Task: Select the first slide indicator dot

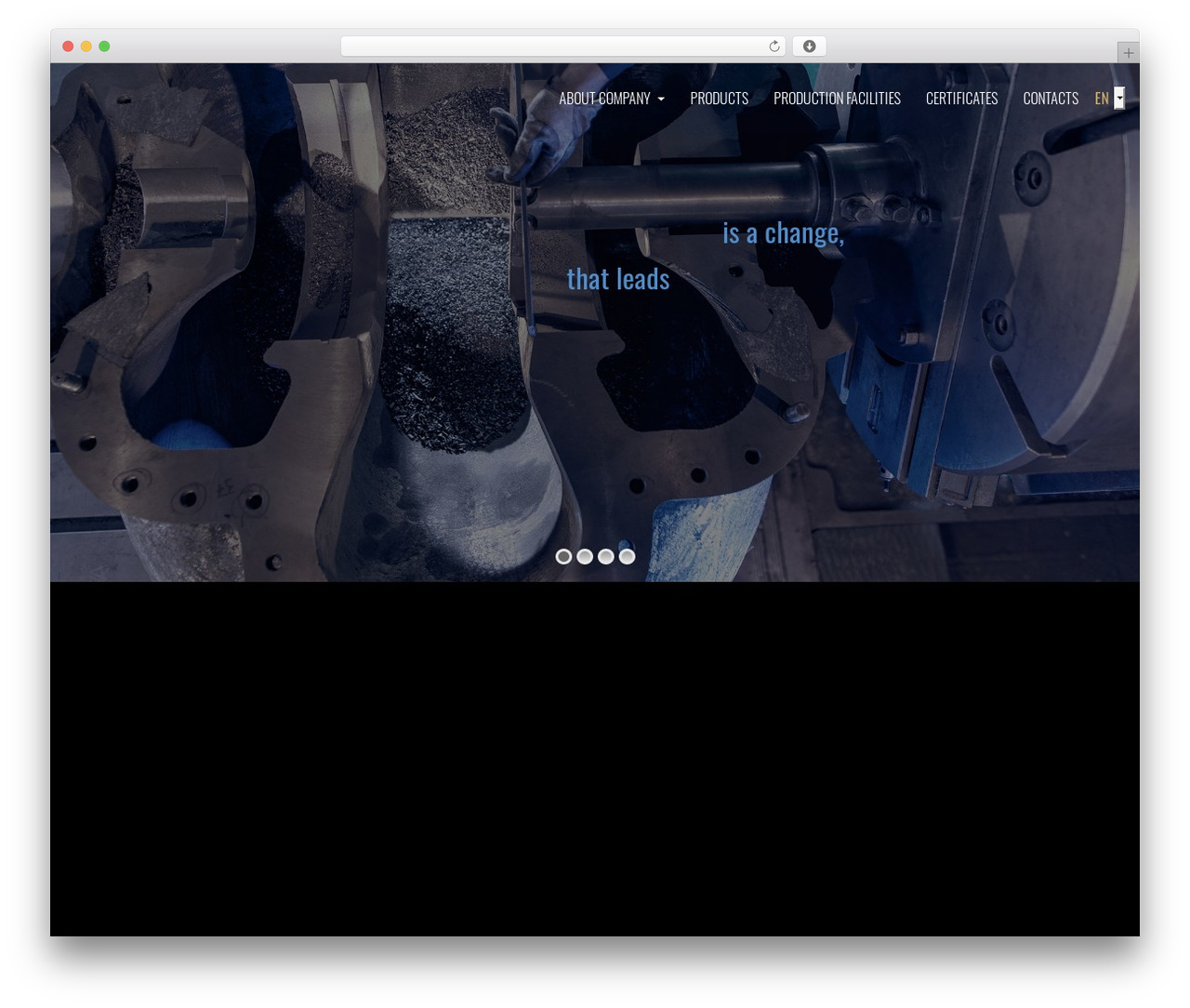Action: point(563,556)
